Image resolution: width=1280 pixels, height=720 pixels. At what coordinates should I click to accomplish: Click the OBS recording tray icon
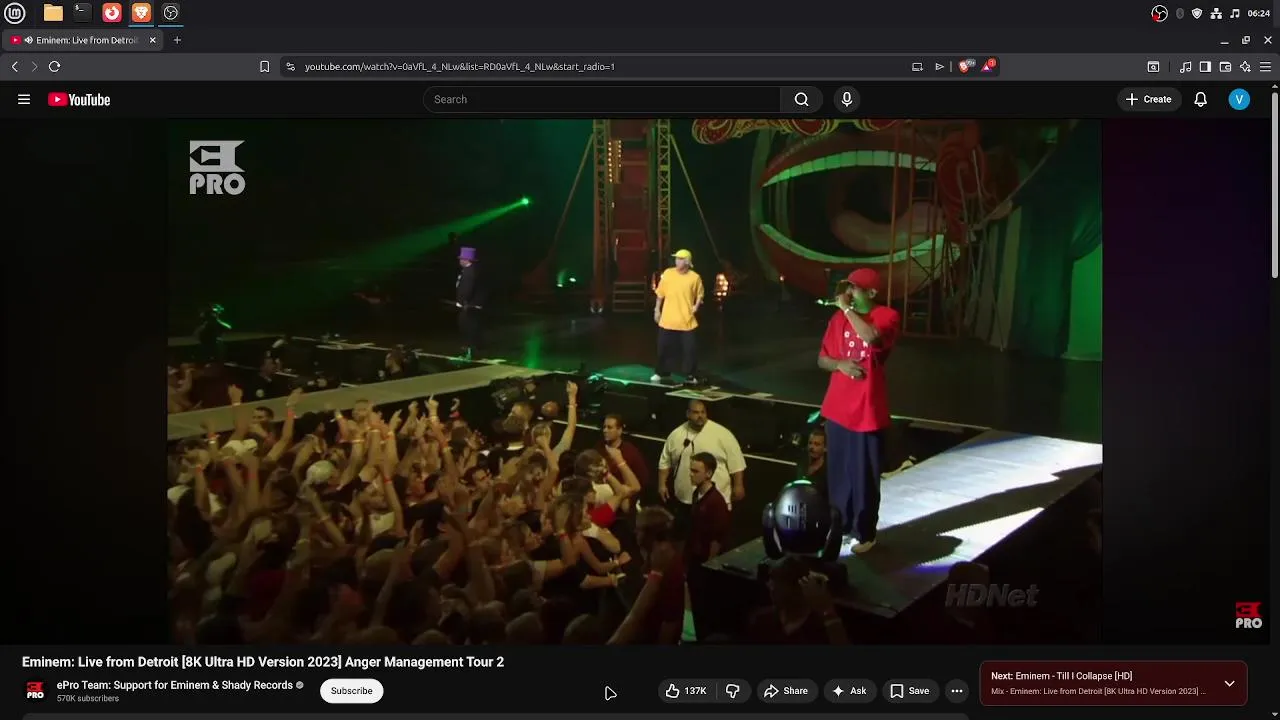point(1159,13)
